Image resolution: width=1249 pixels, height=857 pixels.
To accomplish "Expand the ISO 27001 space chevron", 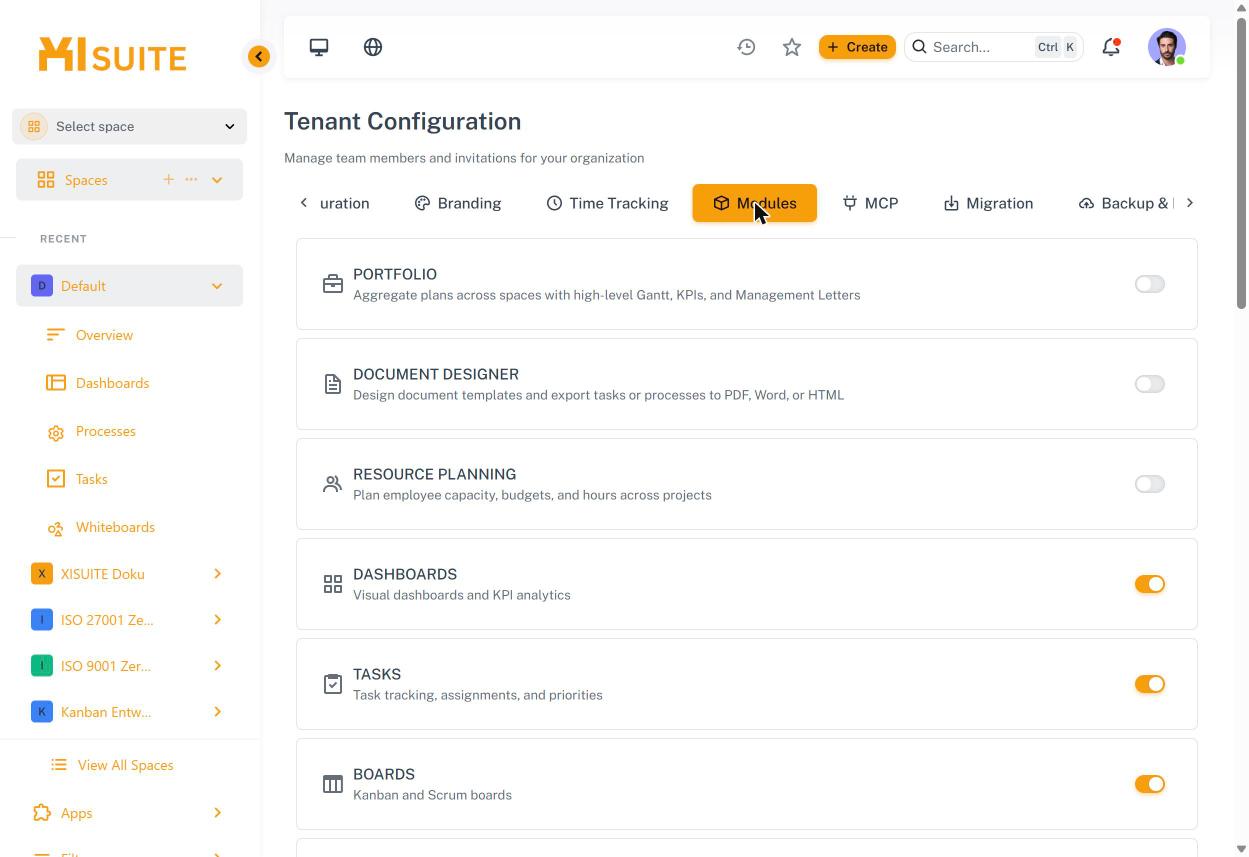I will click(217, 620).
